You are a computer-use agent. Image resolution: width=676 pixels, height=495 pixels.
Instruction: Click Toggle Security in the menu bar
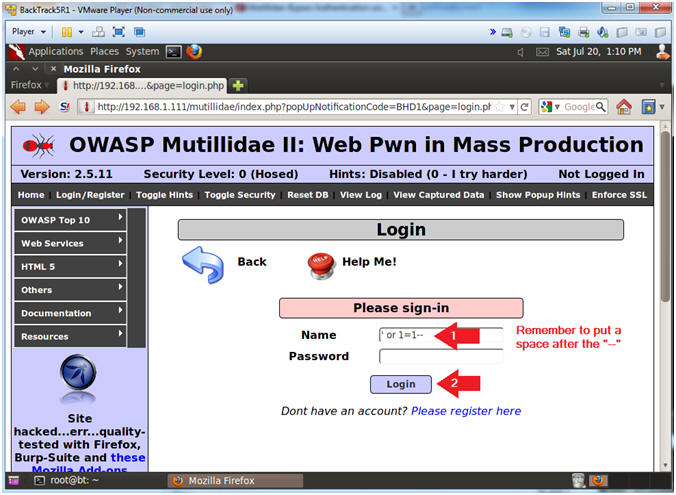tap(240, 195)
